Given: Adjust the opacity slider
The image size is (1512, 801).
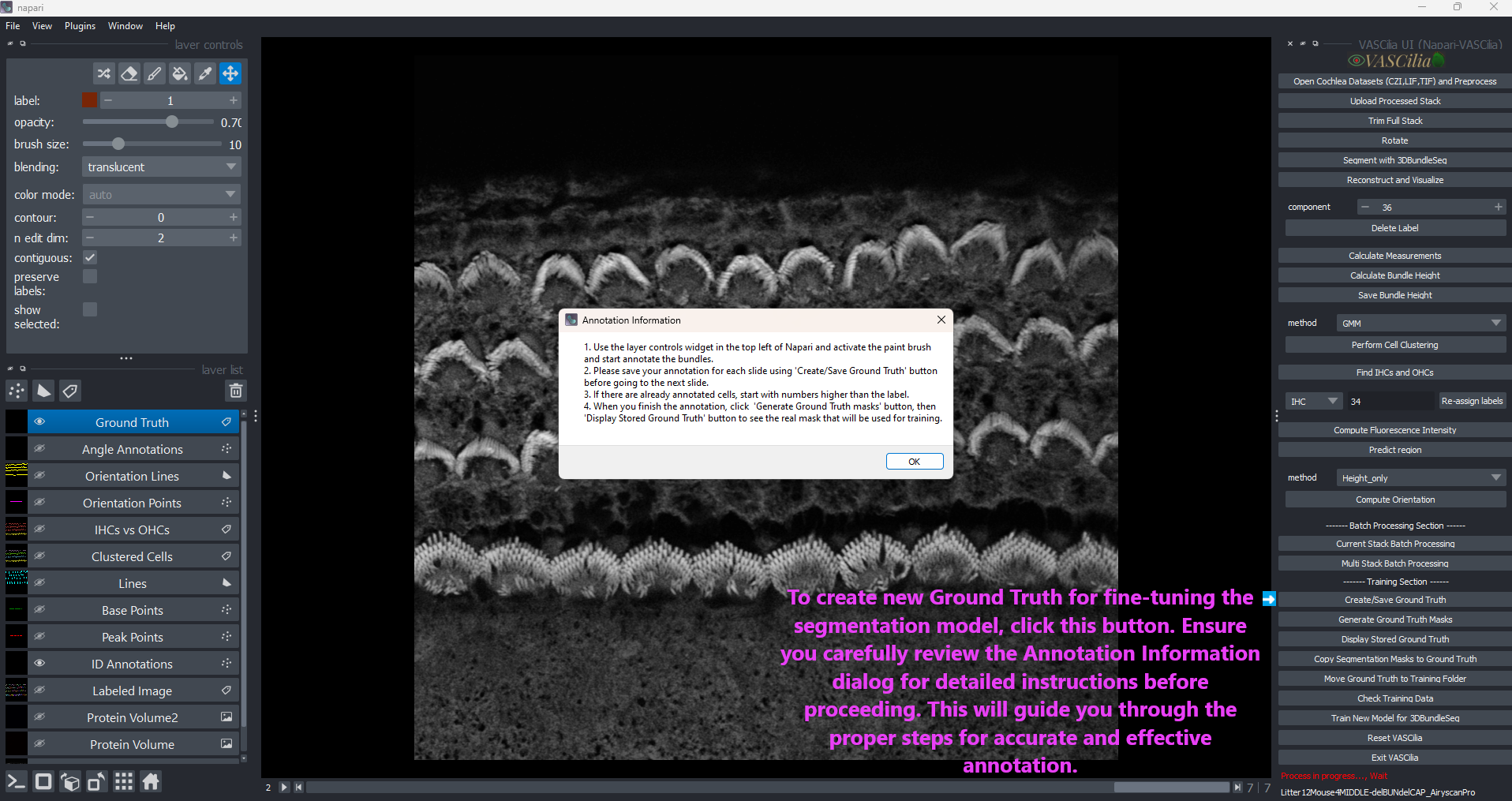Looking at the screenshot, I should (148, 122).
